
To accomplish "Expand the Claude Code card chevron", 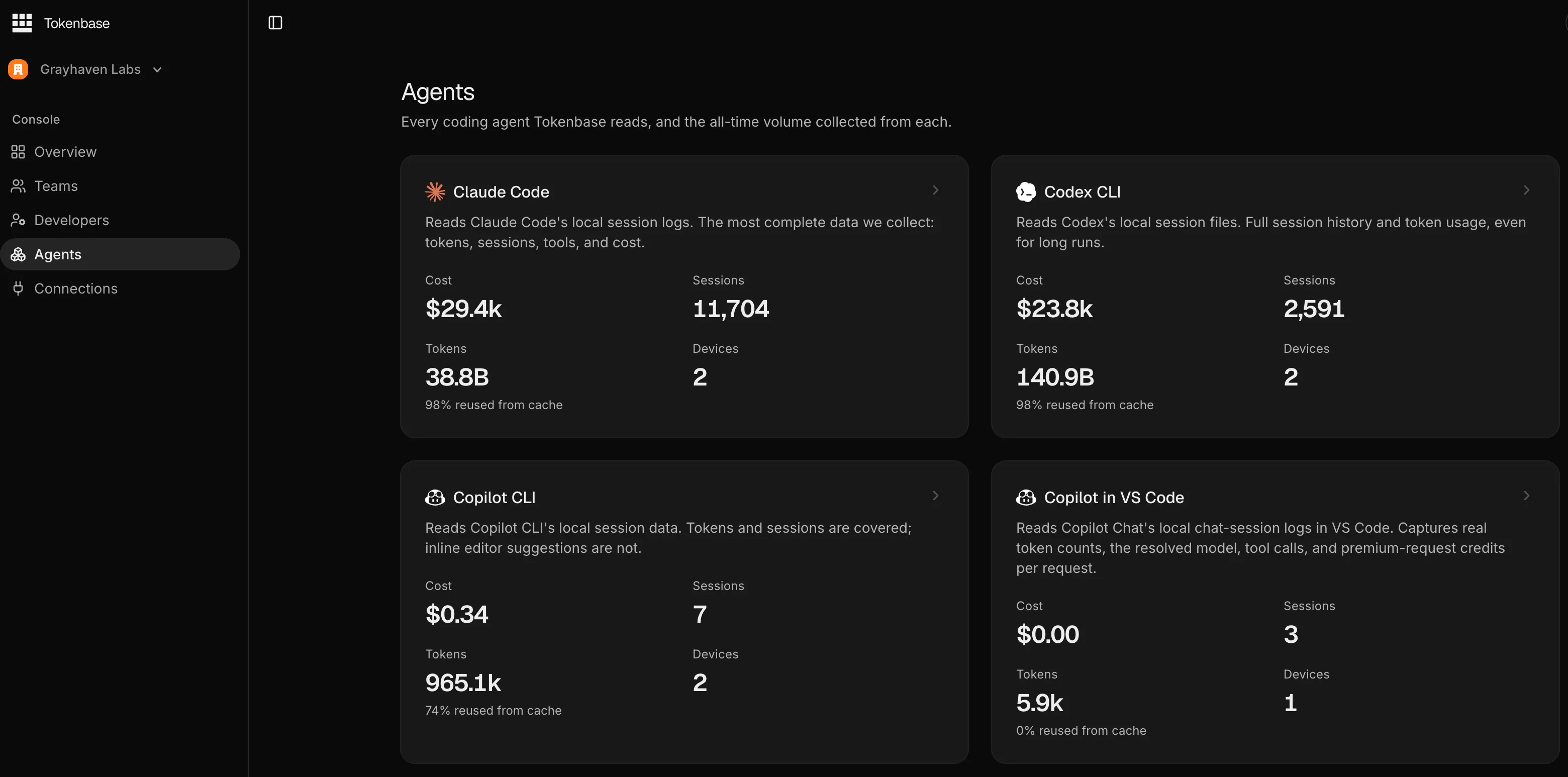I will [936, 190].
